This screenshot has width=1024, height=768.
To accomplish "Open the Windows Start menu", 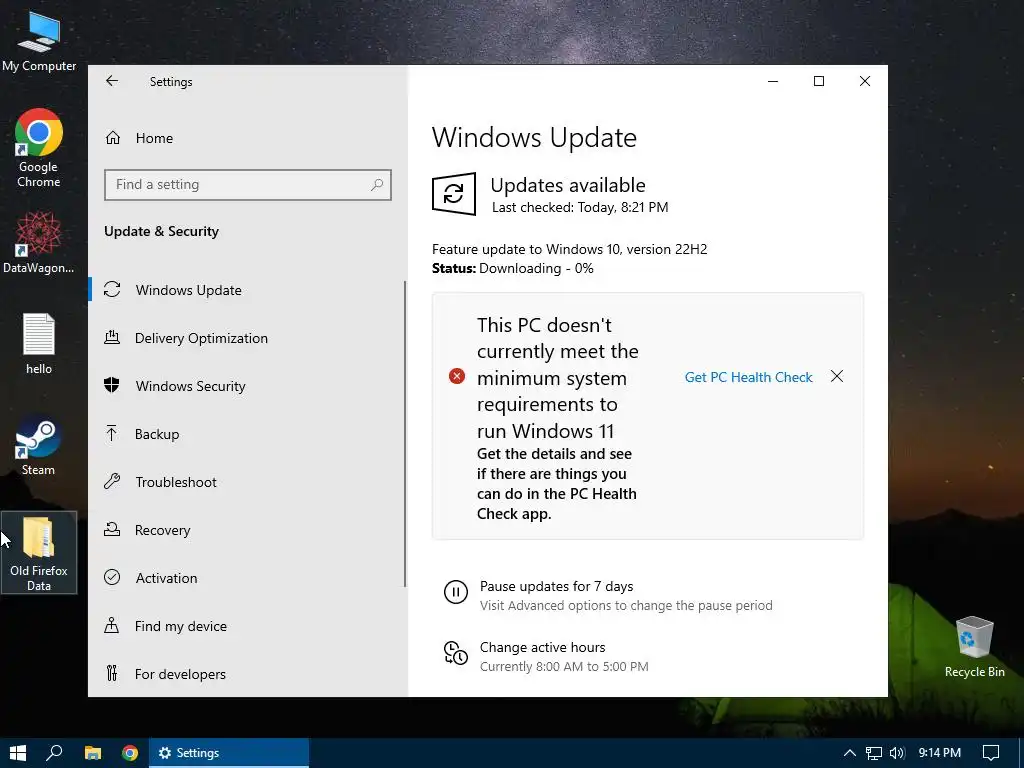I will (x=18, y=753).
